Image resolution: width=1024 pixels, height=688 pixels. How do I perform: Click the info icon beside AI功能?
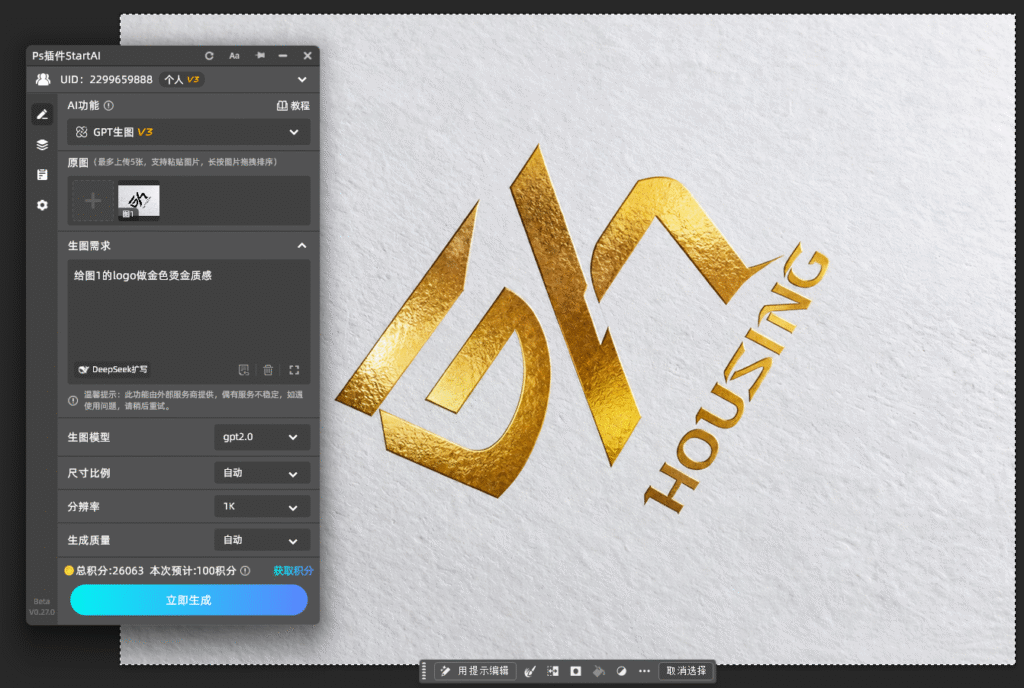point(109,106)
